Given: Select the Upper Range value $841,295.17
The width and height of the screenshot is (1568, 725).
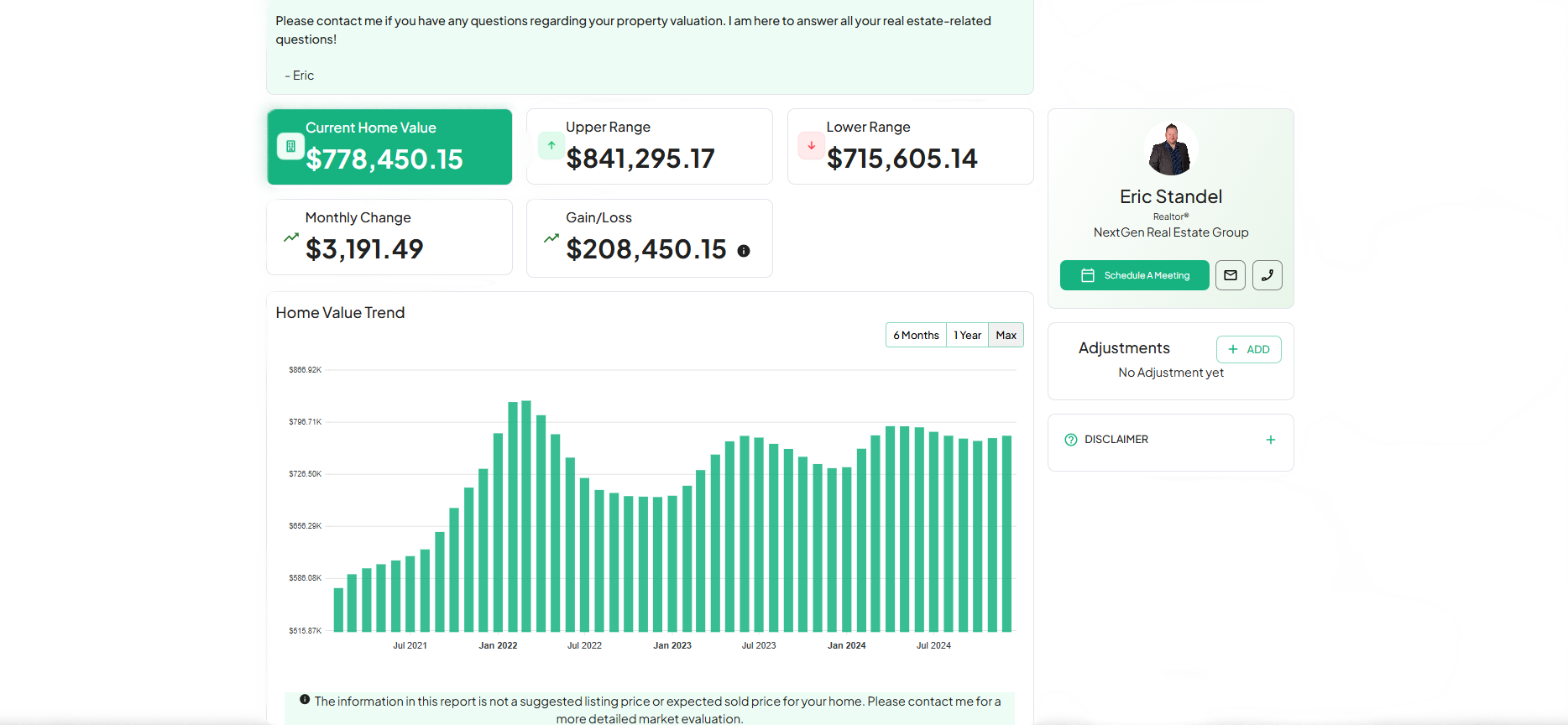Looking at the screenshot, I should pyautogui.click(x=640, y=158).
